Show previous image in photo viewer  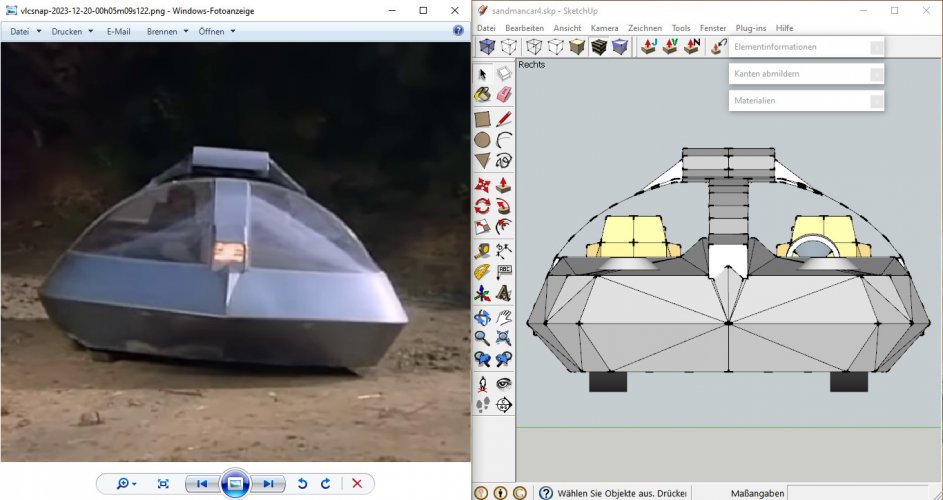click(x=202, y=484)
